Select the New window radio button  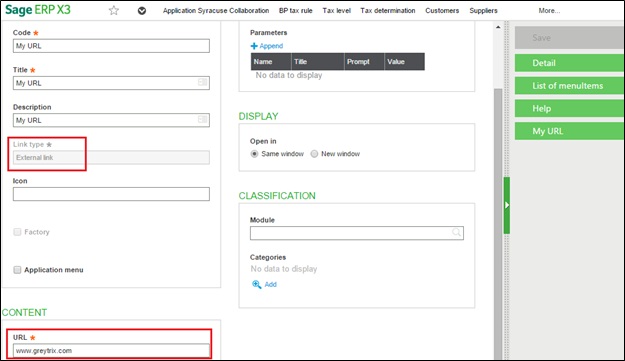pyautogui.click(x=314, y=154)
